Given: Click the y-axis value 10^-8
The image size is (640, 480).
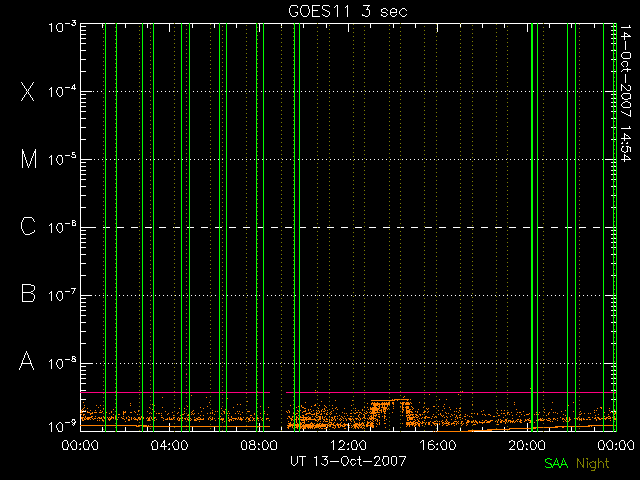Looking at the screenshot, I should pyautogui.click(x=62, y=363).
